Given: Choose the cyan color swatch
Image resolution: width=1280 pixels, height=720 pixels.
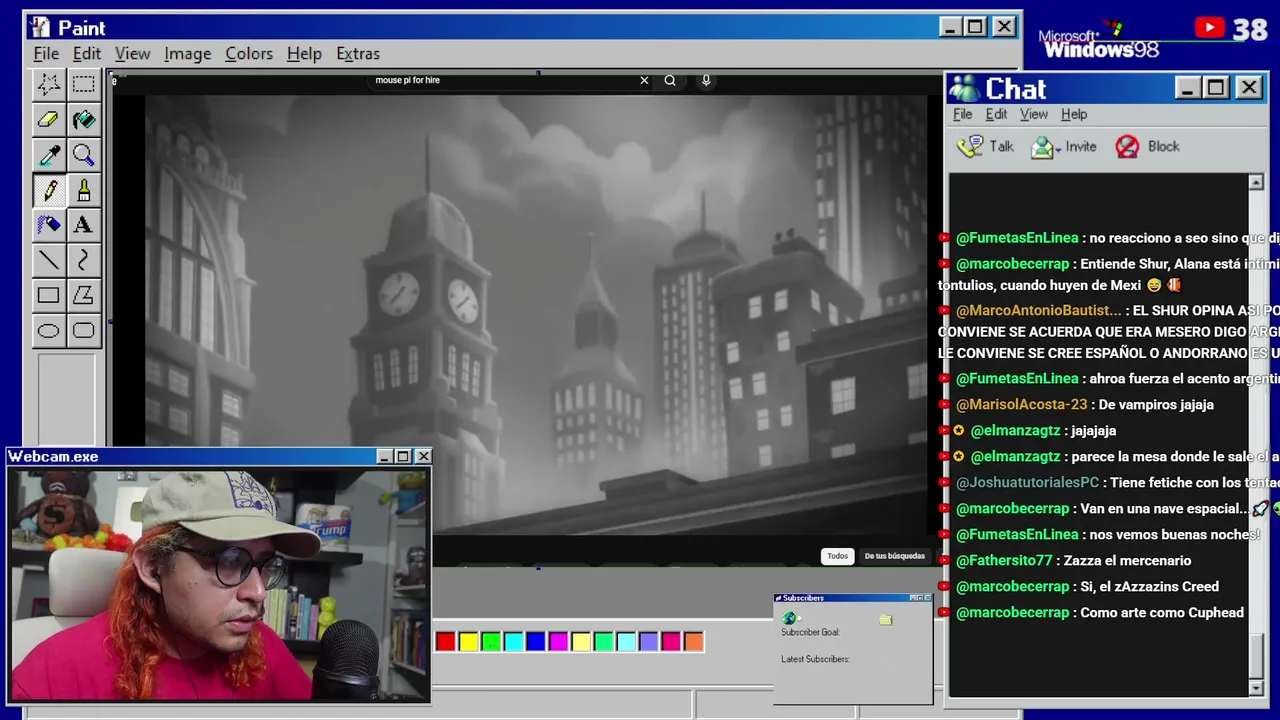Looking at the screenshot, I should tap(513, 641).
